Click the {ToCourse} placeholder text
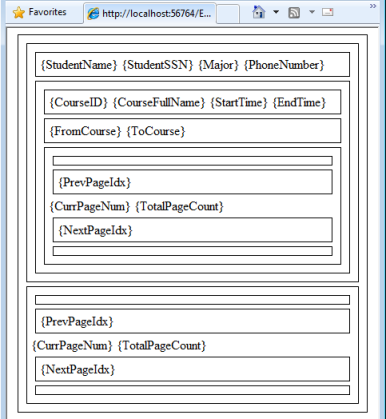Screen dimensions: 386x419 pyautogui.click(x=156, y=131)
